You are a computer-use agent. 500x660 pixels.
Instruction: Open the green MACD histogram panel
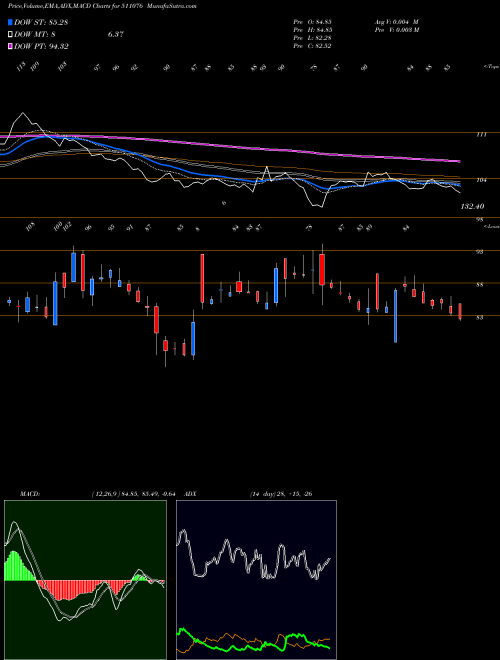click(x=85, y=580)
